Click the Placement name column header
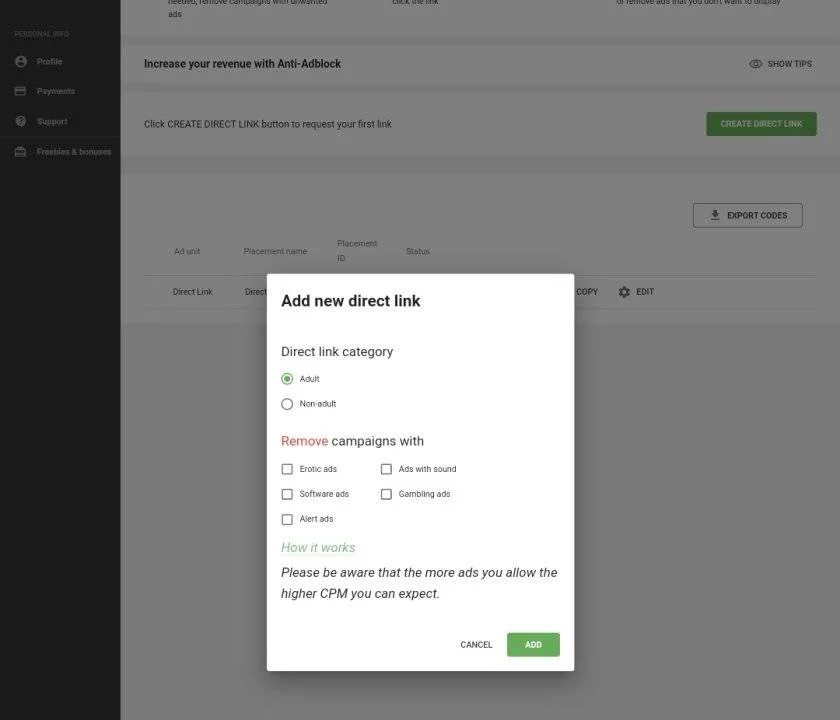 (275, 251)
